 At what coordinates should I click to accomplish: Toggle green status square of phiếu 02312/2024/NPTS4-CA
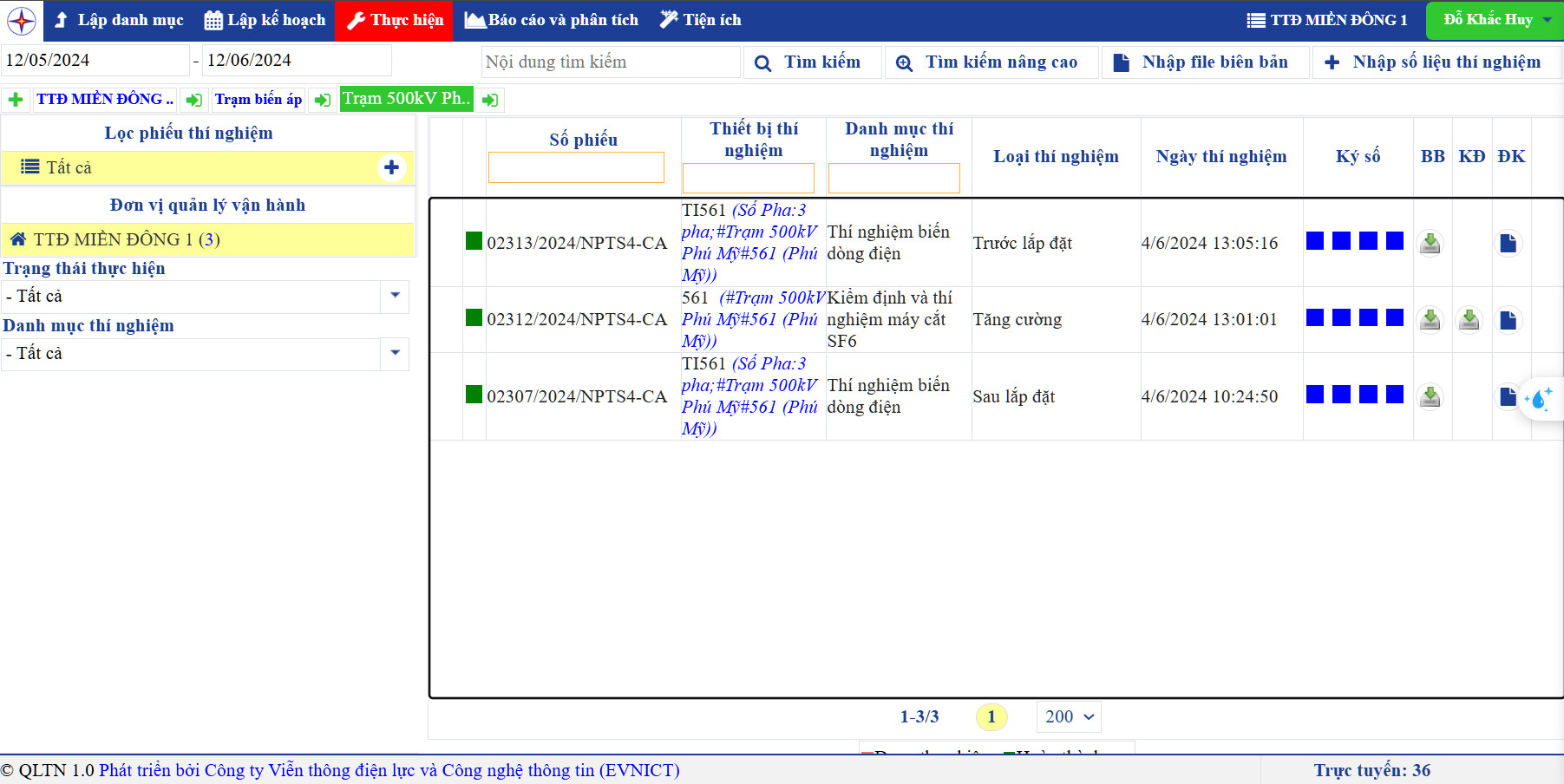click(474, 317)
